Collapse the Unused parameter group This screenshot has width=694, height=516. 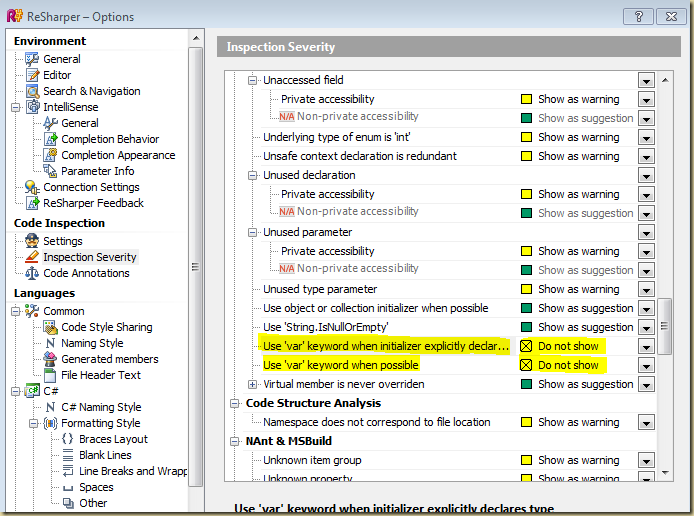(252, 232)
